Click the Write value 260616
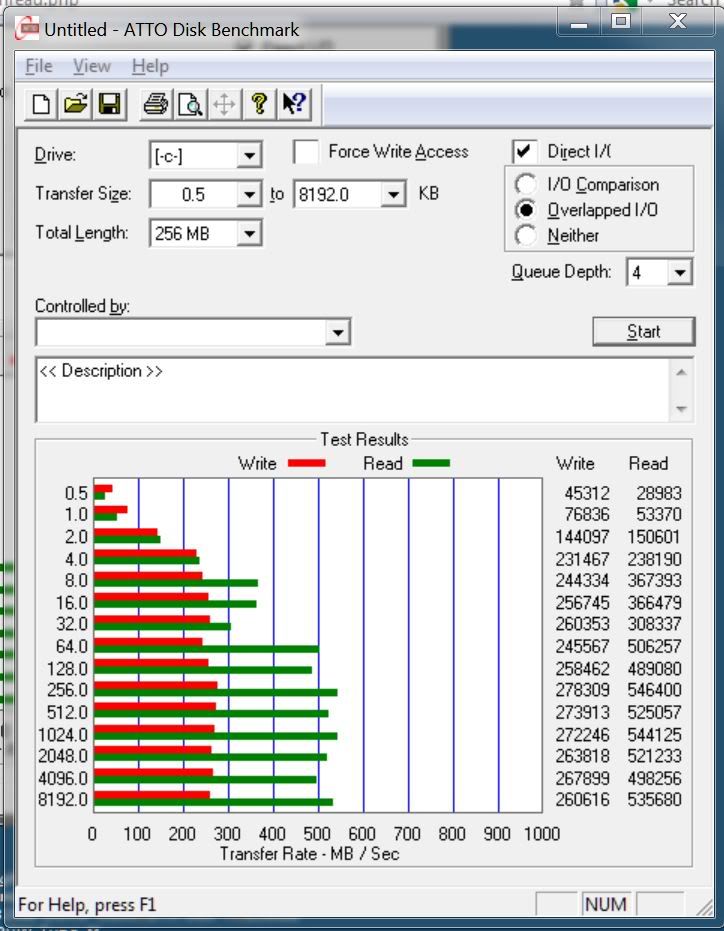Image resolution: width=724 pixels, height=931 pixels. pos(583,799)
